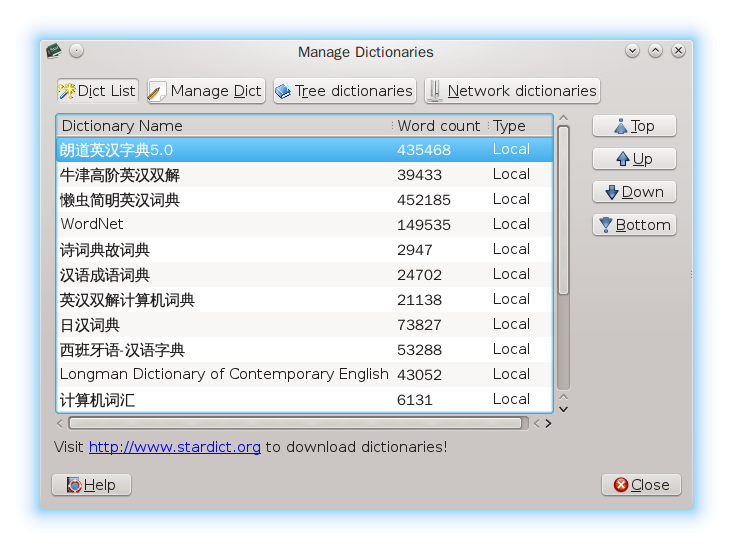The image size is (733, 549).
Task: Sort by Type column header
Action: 520,126
